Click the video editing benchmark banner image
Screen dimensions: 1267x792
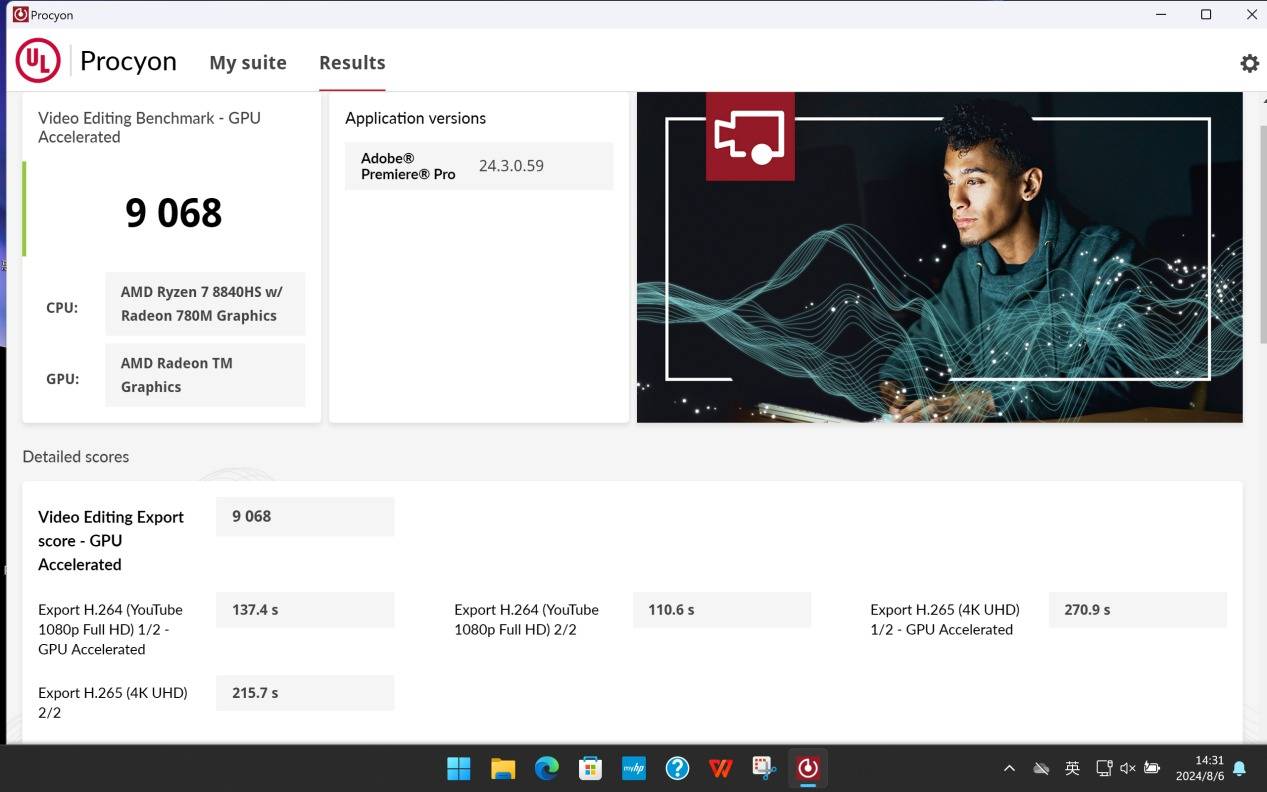pyautogui.click(x=939, y=257)
